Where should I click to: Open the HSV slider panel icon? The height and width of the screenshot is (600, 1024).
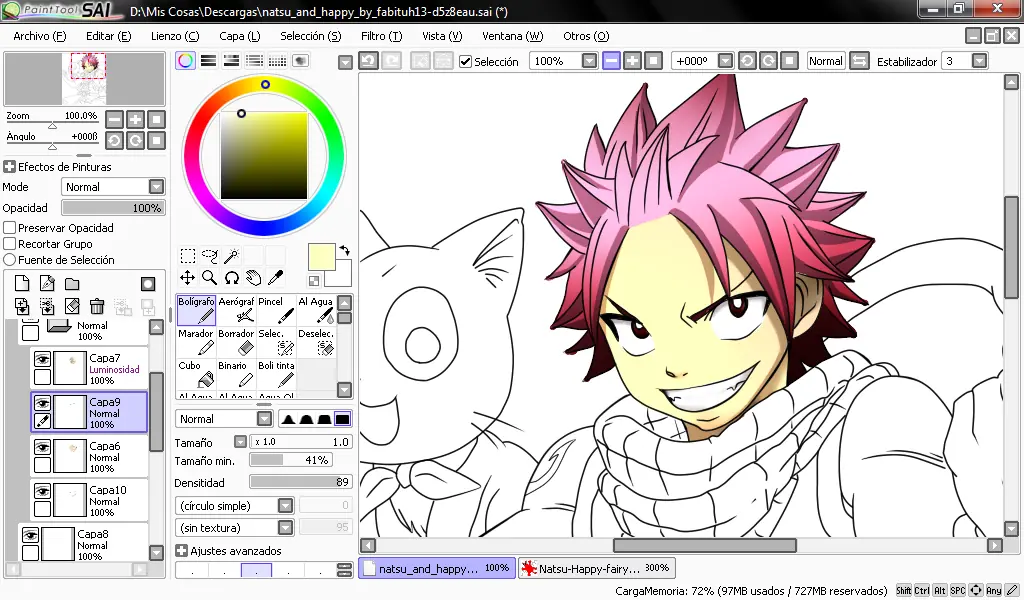coord(231,61)
